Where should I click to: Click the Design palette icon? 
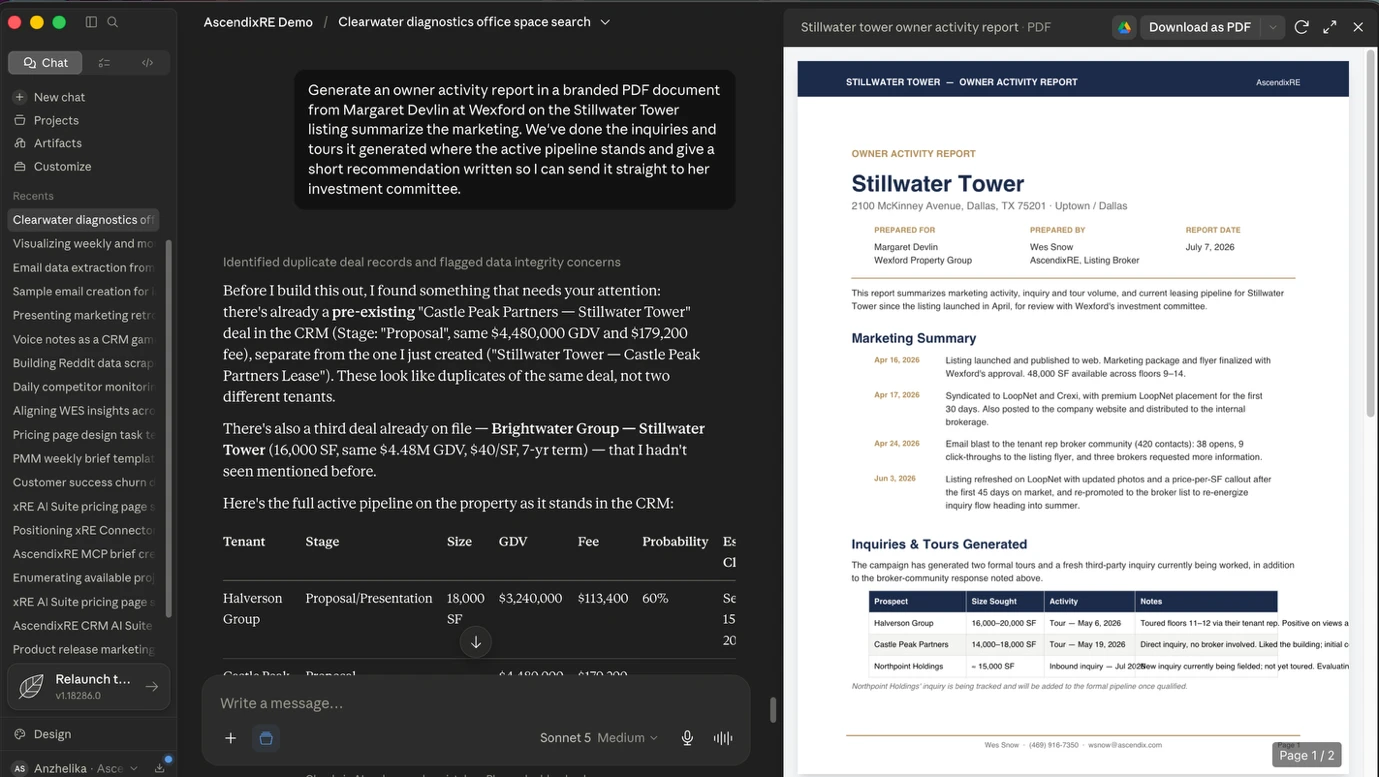click(19, 734)
